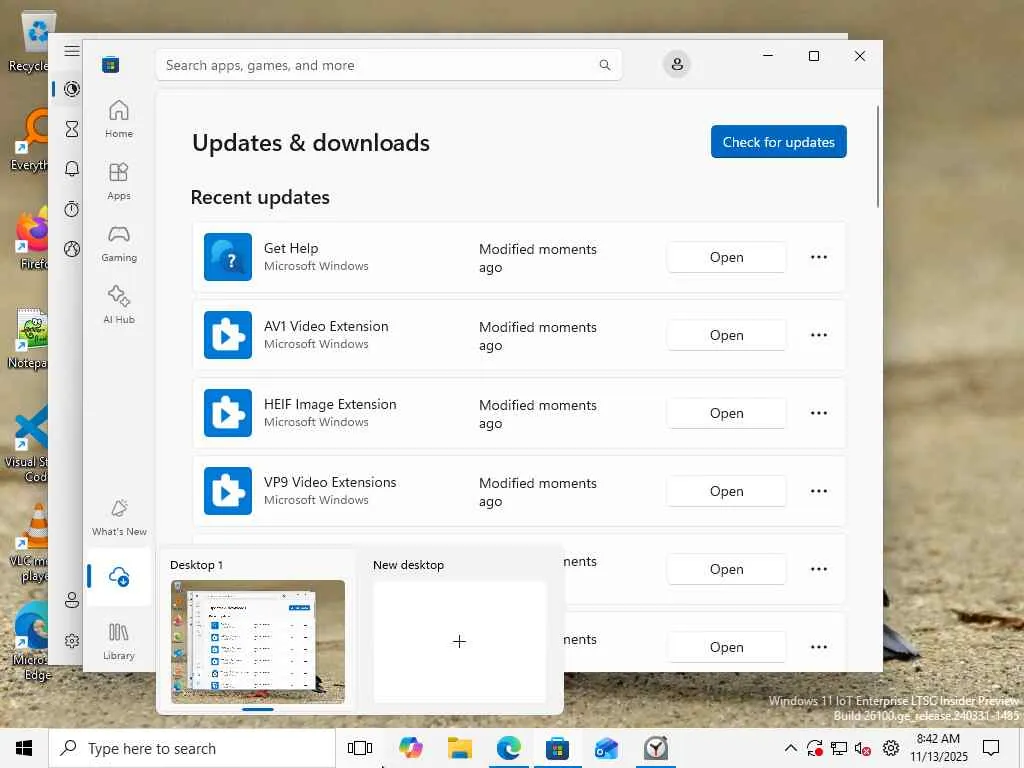Click the Store page vertical scrollbar
Image resolution: width=1024 pixels, height=768 pixels.
pos(878,157)
